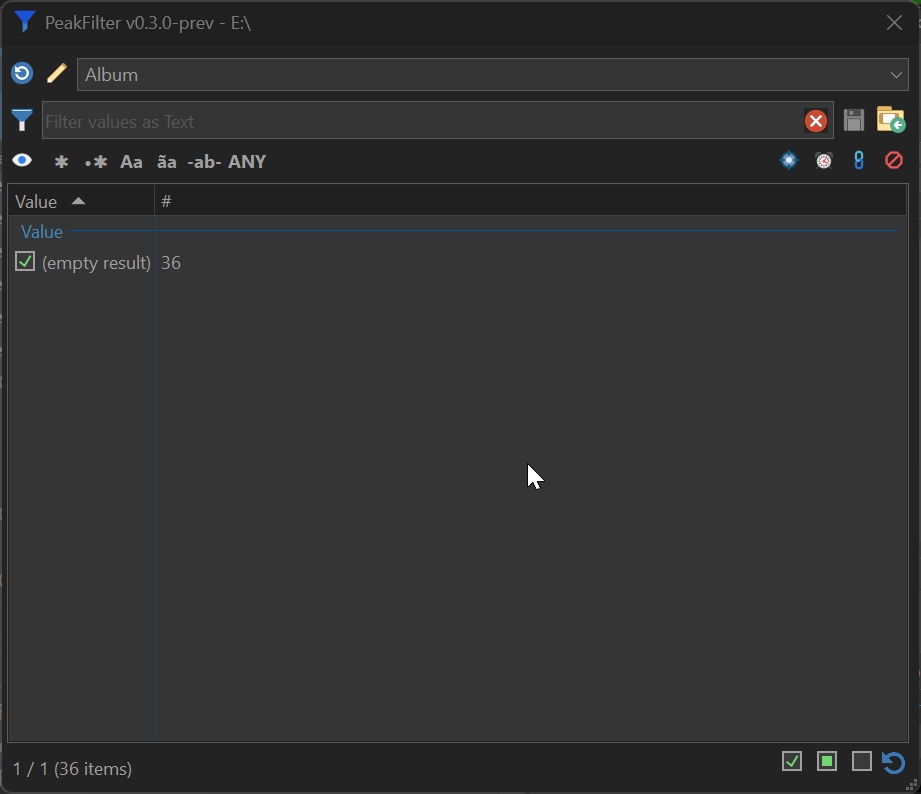Click the alarm clock icon
Image resolution: width=921 pixels, height=794 pixels.
pos(824,161)
